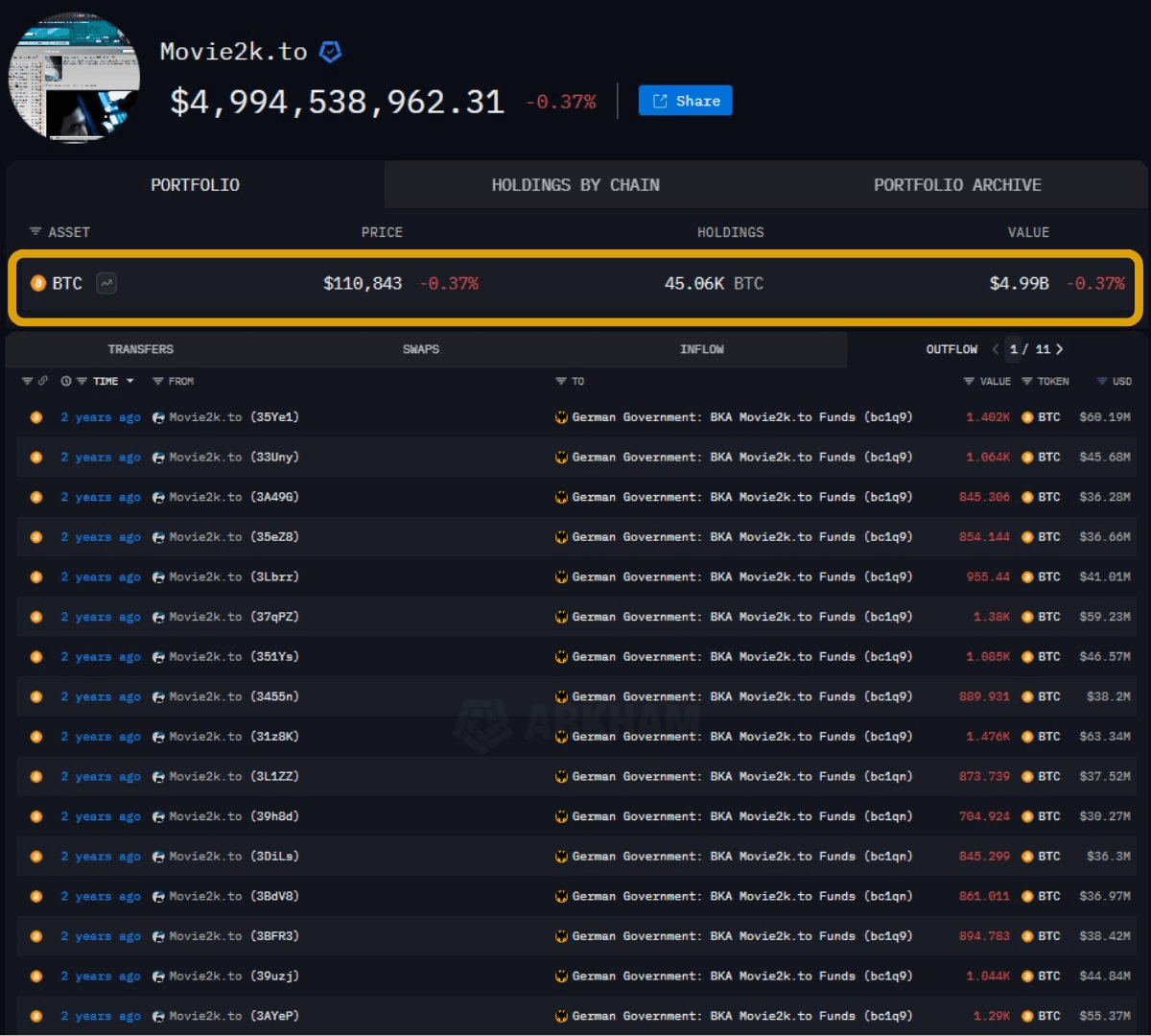This screenshot has height=1036, width=1151.
Task: Click the BTC token icon in the 3DiLs row
Action: [1027, 857]
